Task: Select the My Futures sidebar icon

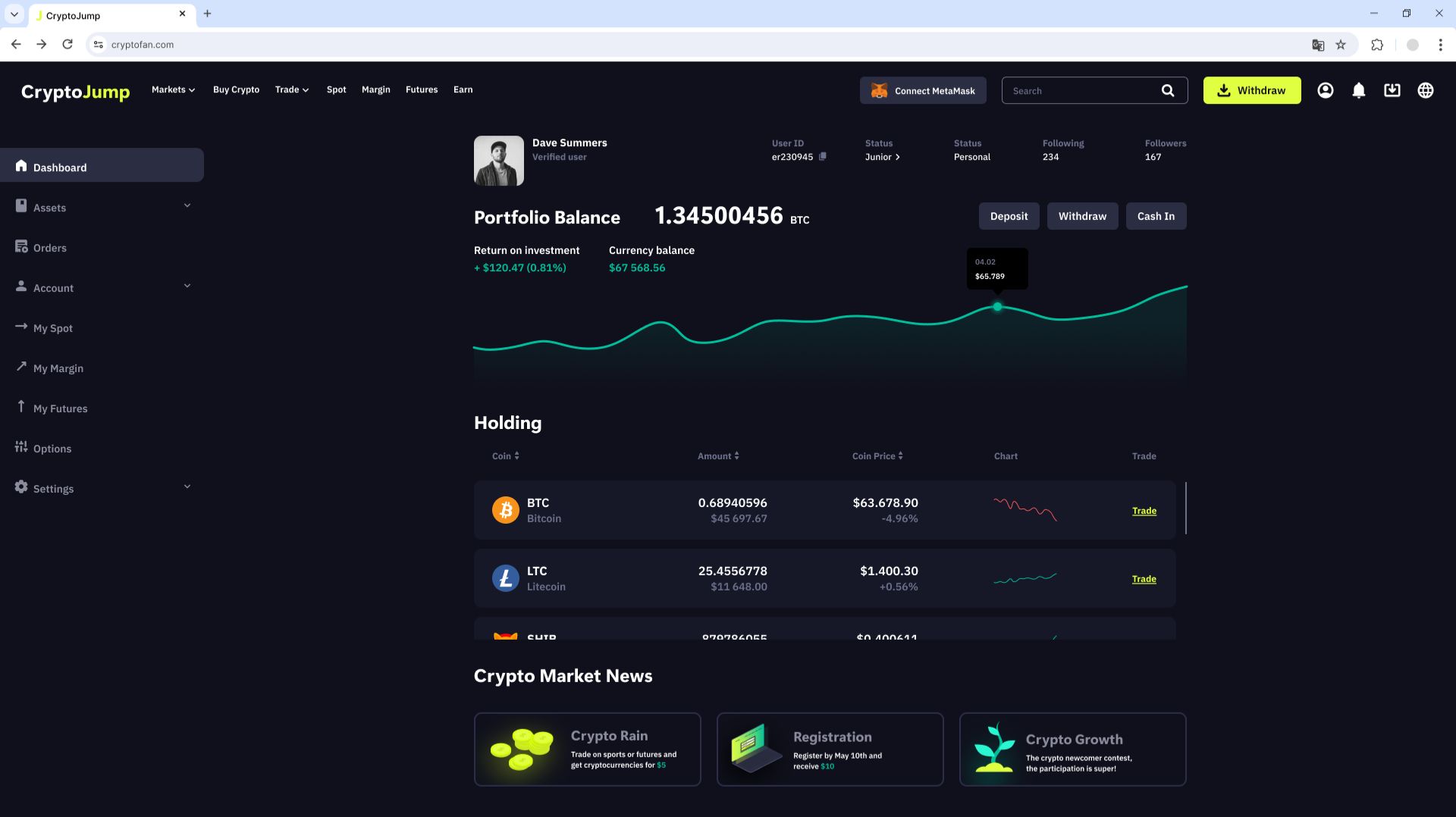Action: [x=21, y=407]
